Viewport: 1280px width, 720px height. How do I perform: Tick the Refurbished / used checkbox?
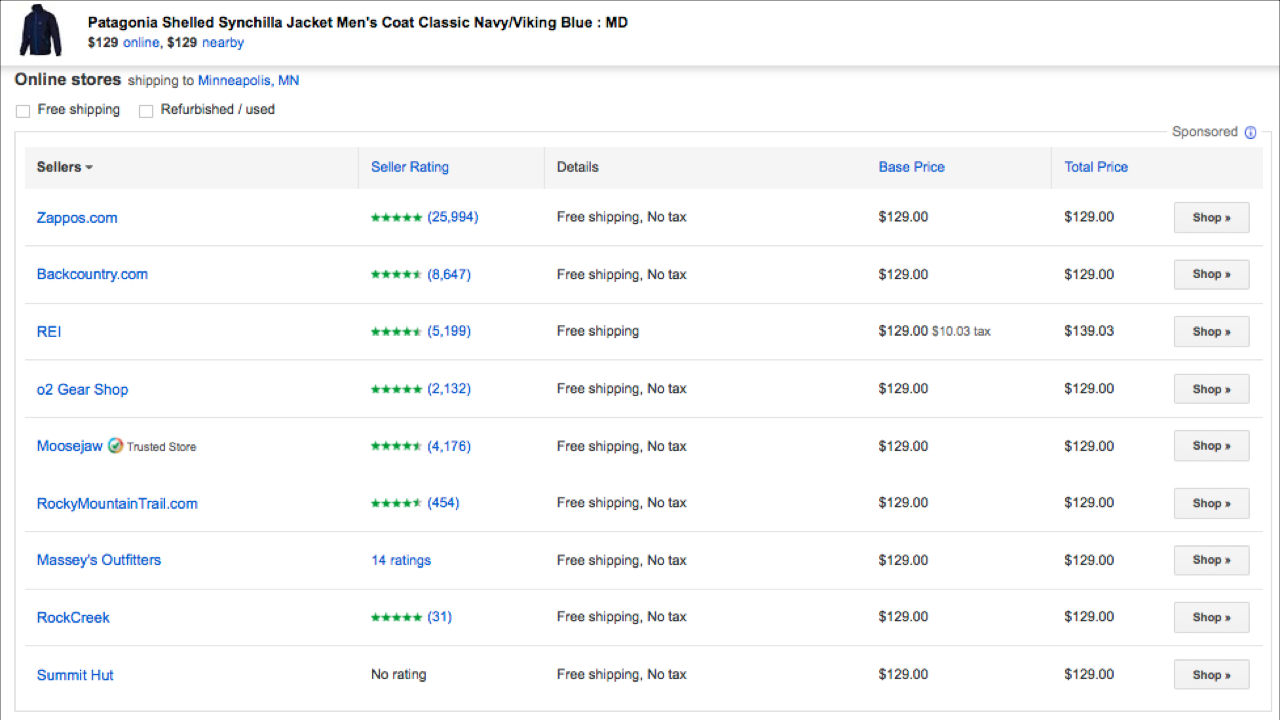click(146, 111)
